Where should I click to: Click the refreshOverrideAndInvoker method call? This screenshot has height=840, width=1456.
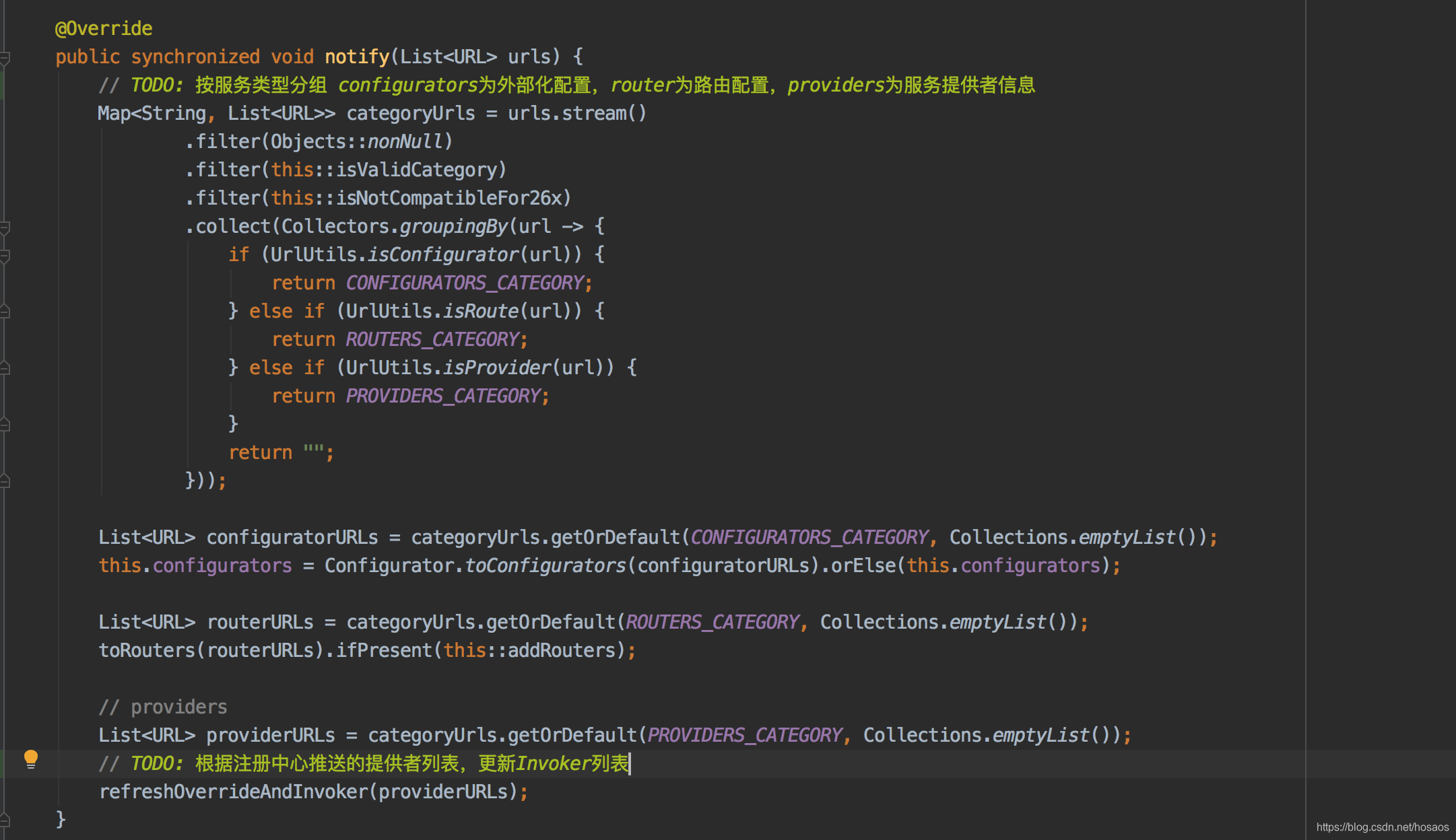[233, 792]
